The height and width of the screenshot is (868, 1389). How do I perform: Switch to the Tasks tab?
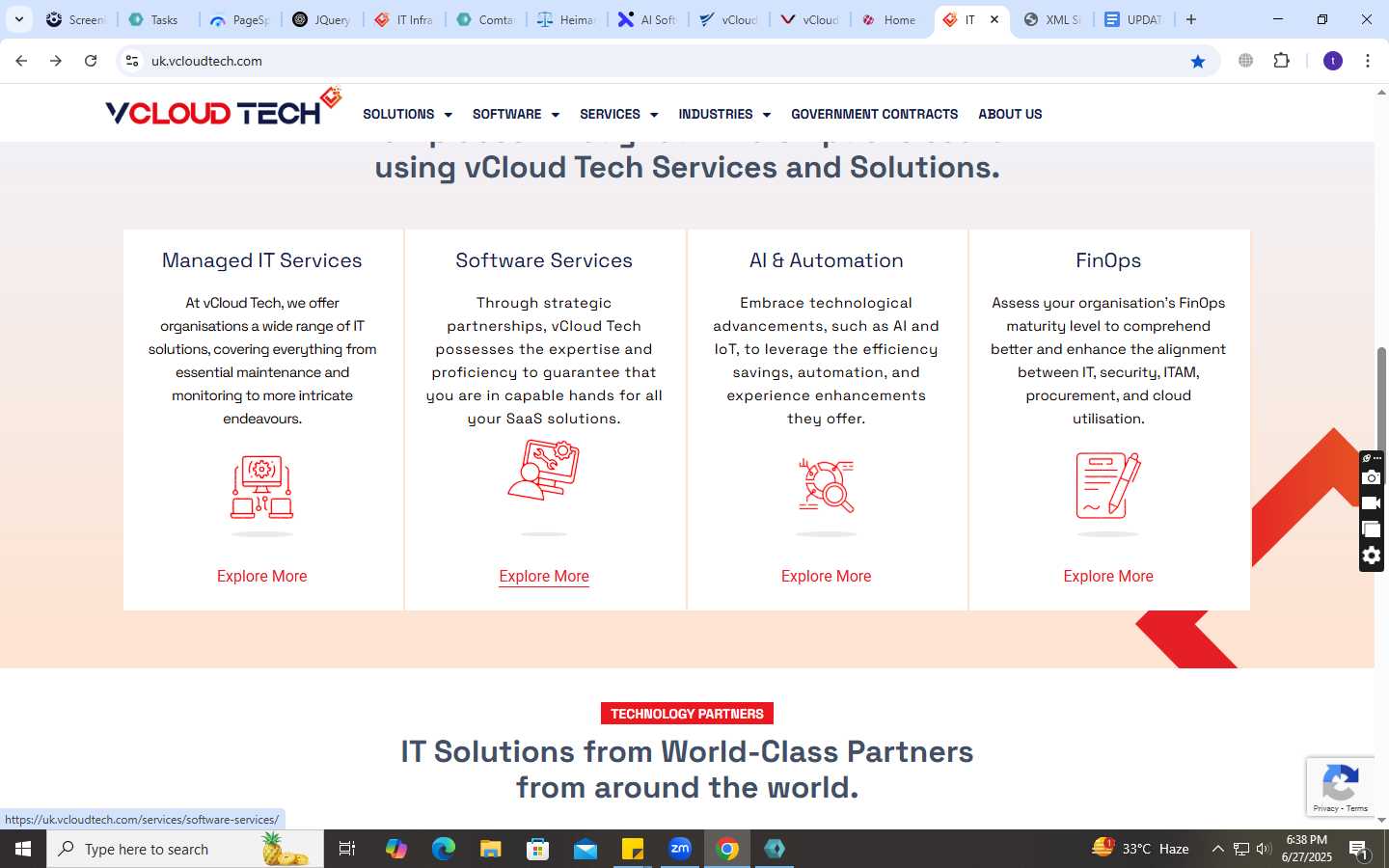157,19
